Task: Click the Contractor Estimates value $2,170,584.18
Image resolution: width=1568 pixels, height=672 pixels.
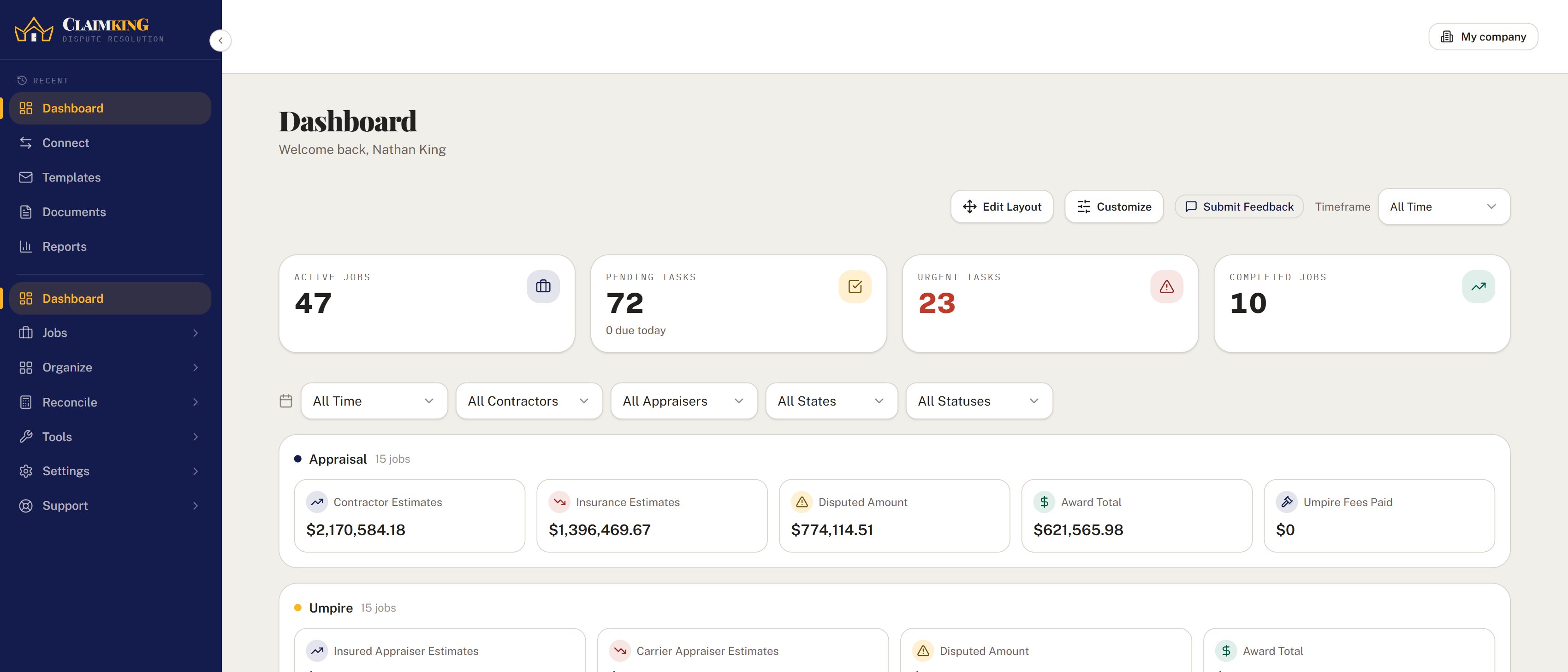Action: [x=356, y=530]
